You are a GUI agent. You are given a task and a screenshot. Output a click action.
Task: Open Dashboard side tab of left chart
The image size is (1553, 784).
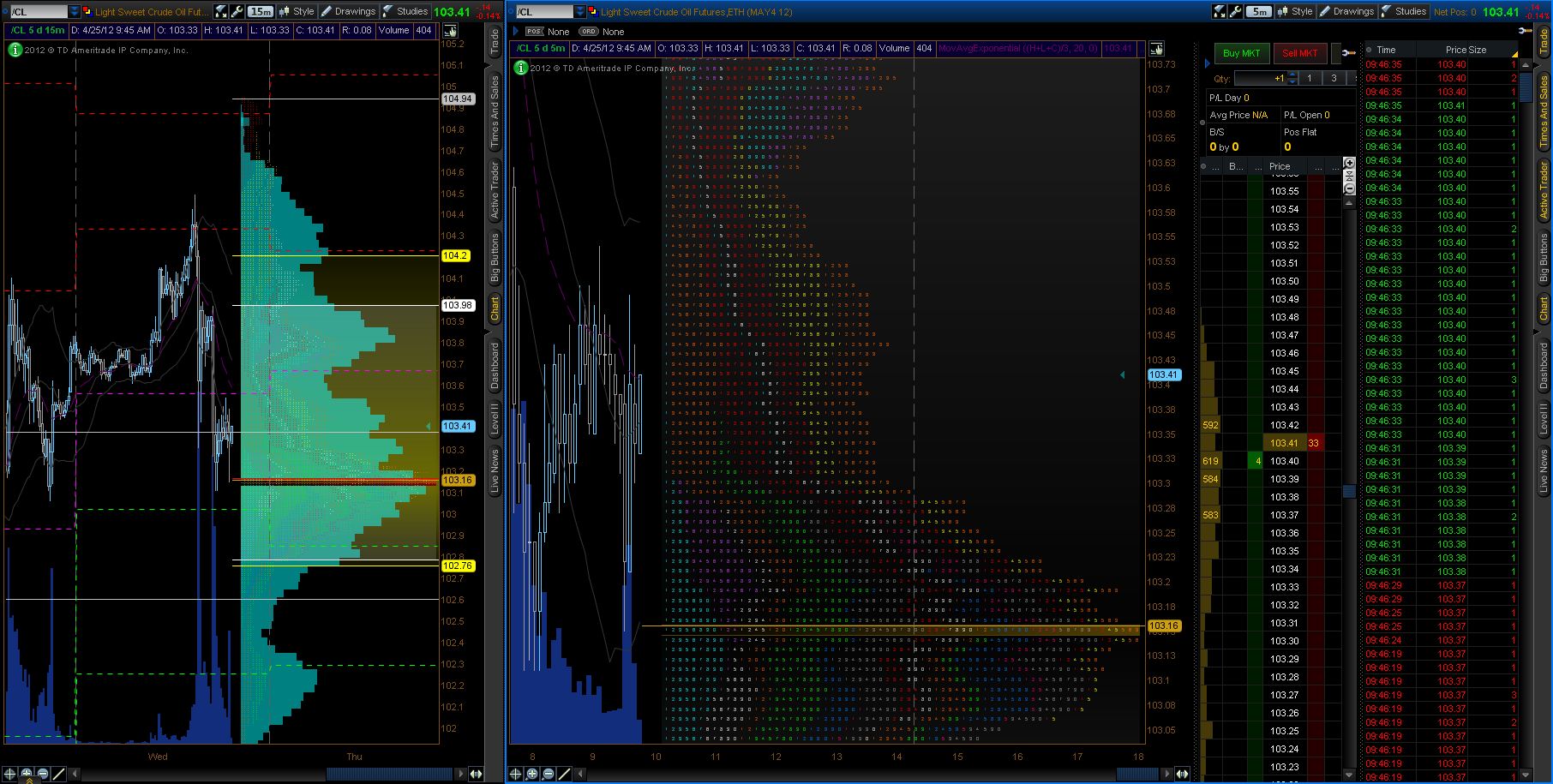coord(495,365)
